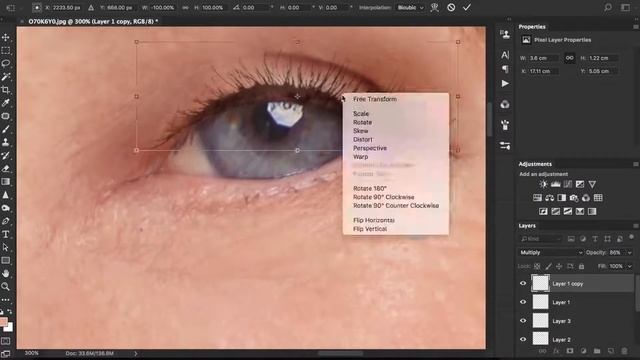The image size is (640, 360).
Task: Commit transform with the checkmark icon
Action: tap(467, 7)
